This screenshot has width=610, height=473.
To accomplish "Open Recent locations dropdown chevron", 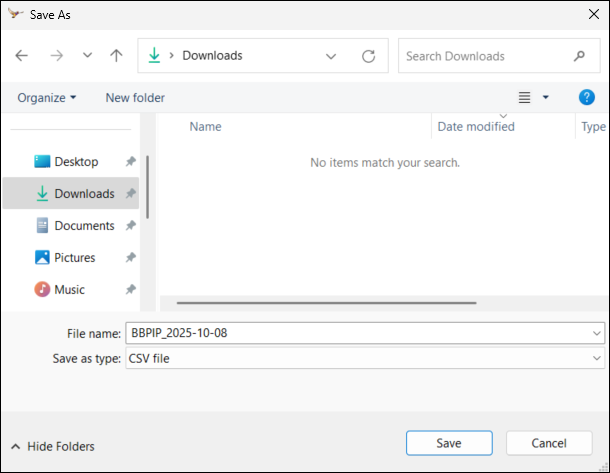I will pyautogui.click(x=87, y=56).
